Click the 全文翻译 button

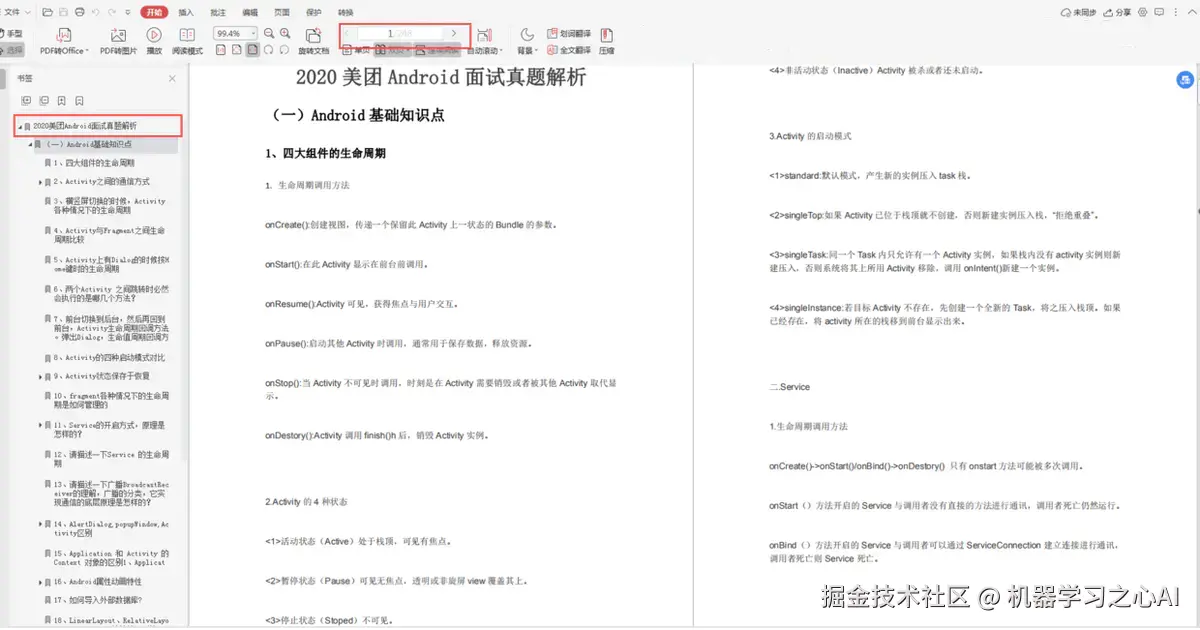click(x=570, y=50)
